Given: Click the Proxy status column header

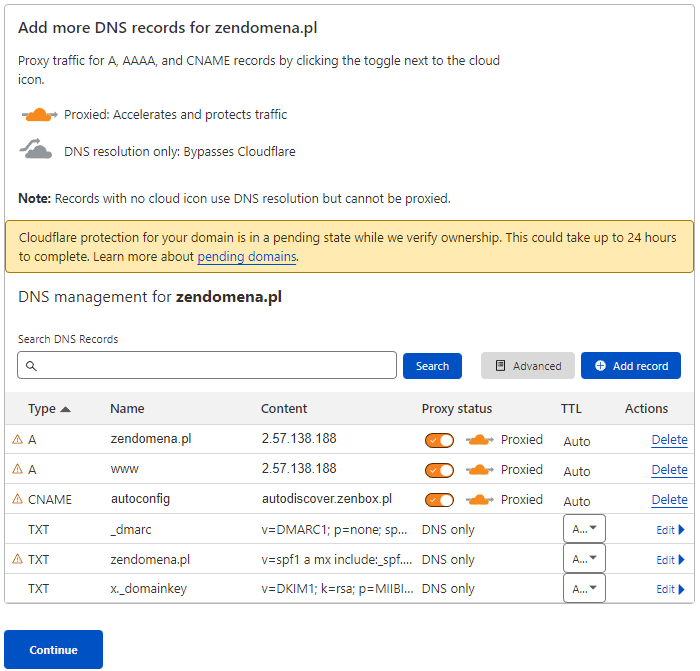Looking at the screenshot, I should (x=456, y=409).
